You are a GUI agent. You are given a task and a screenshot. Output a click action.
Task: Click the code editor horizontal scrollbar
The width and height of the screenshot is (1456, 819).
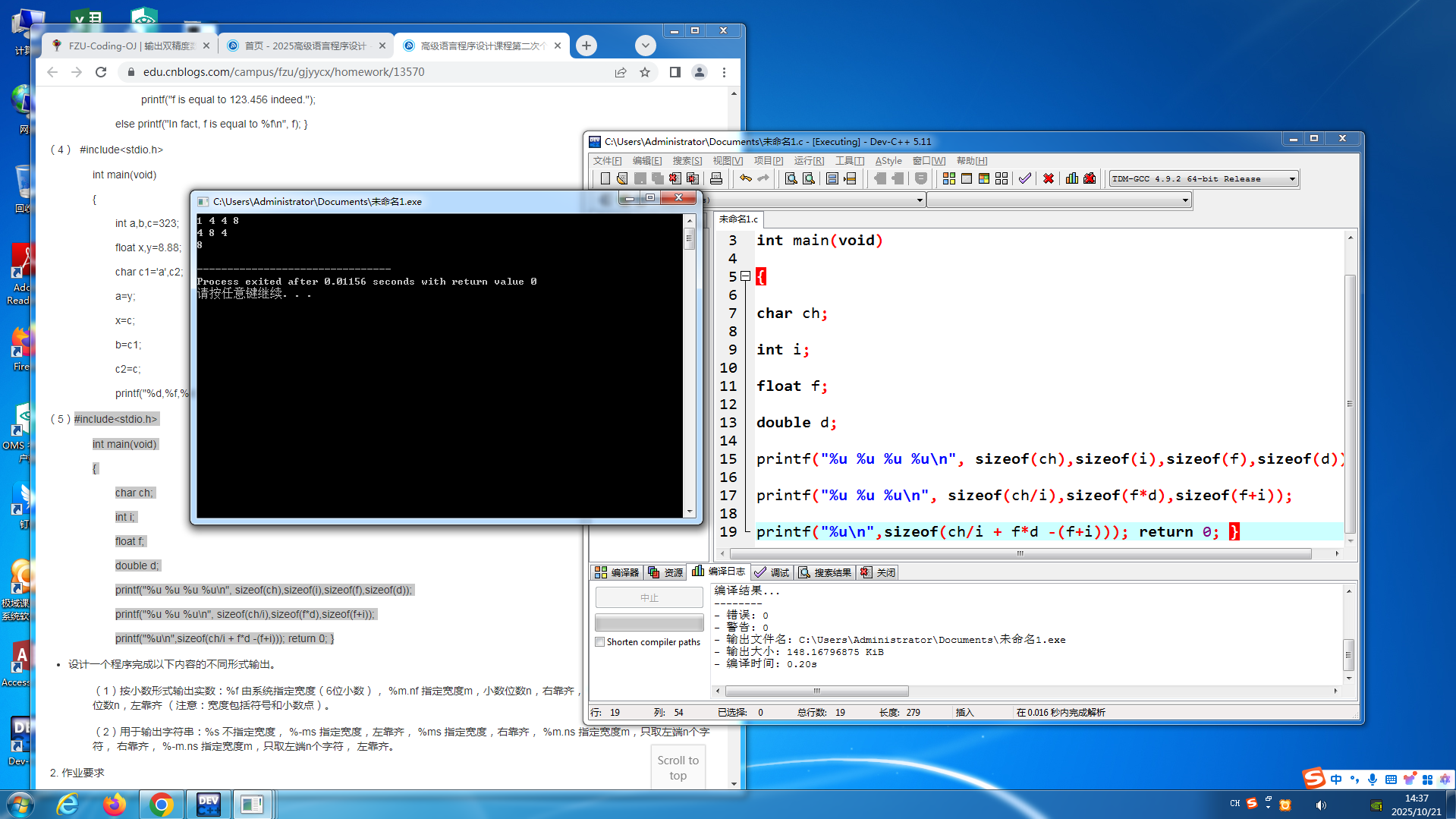click(1020, 554)
